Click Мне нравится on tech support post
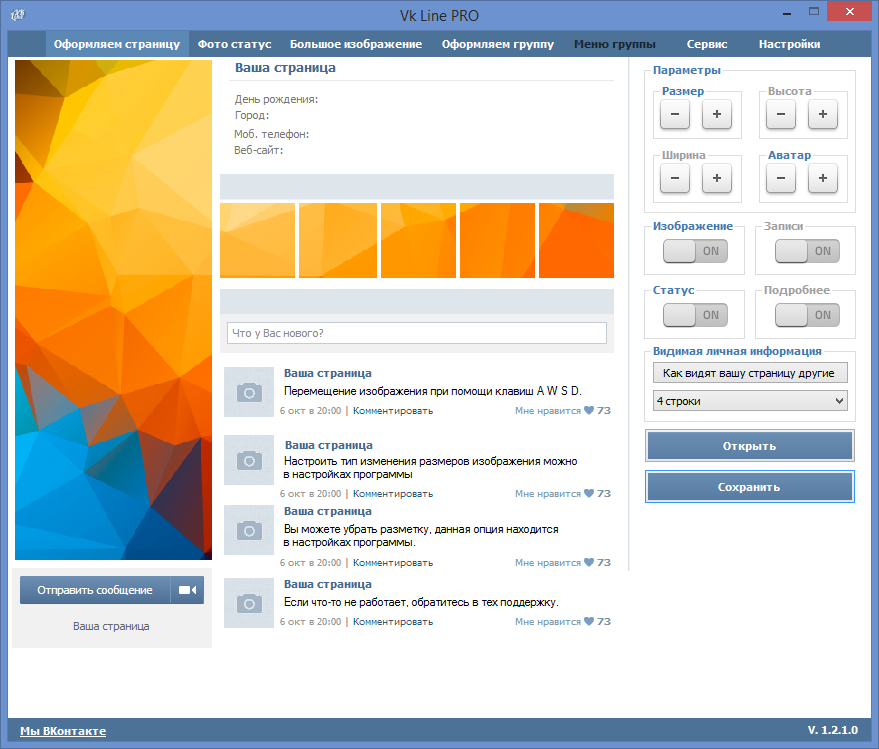This screenshot has height=749, width=879. click(548, 622)
